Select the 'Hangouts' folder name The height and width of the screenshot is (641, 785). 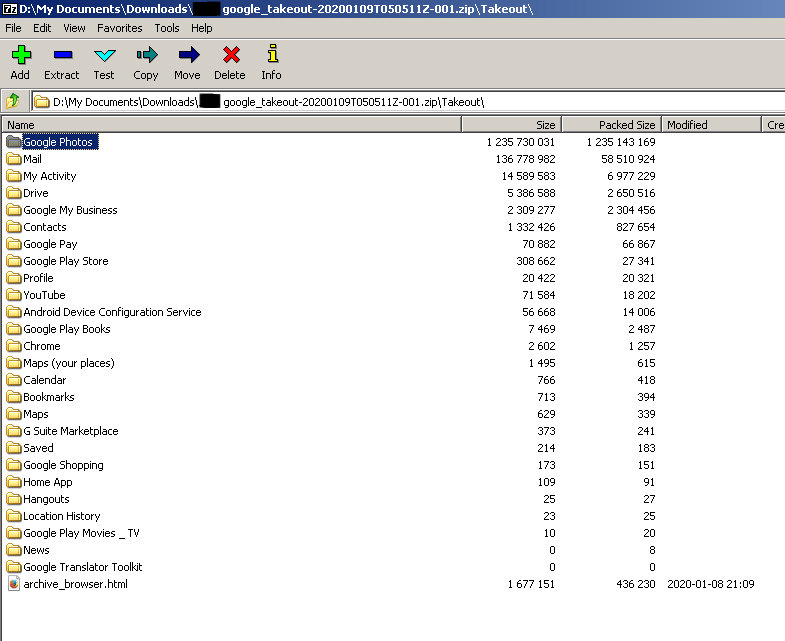pyautogui.click(x=46, y=499)
